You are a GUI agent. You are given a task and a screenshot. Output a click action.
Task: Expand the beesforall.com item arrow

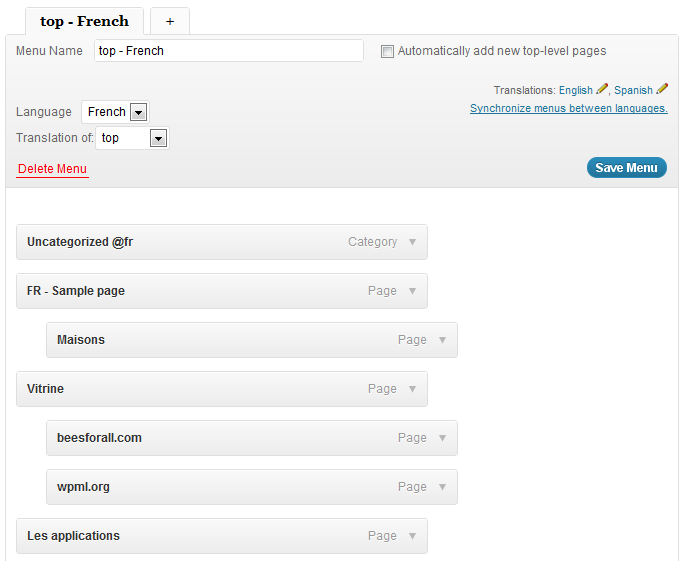pos(442,438)
